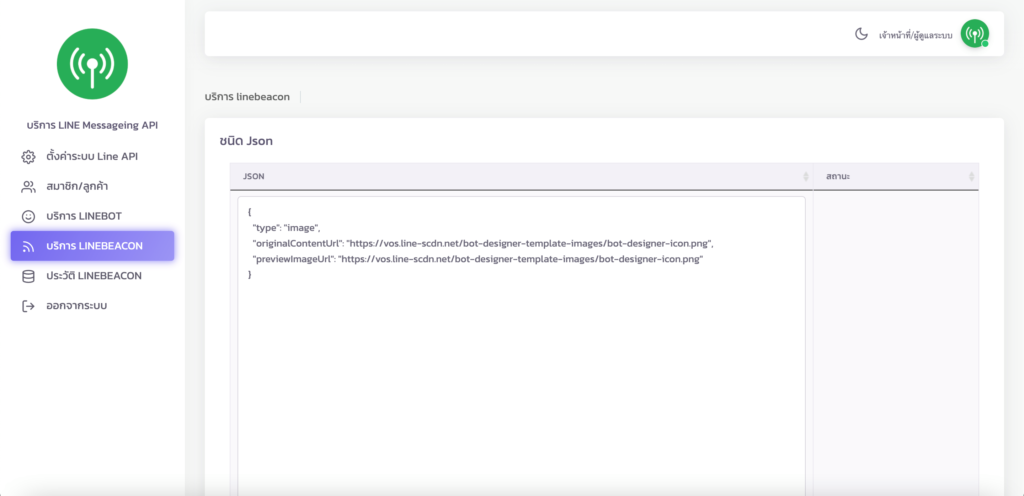Click inside the JSON text area
This screenshot has height=496, width=1024.
tap(521, 346)
